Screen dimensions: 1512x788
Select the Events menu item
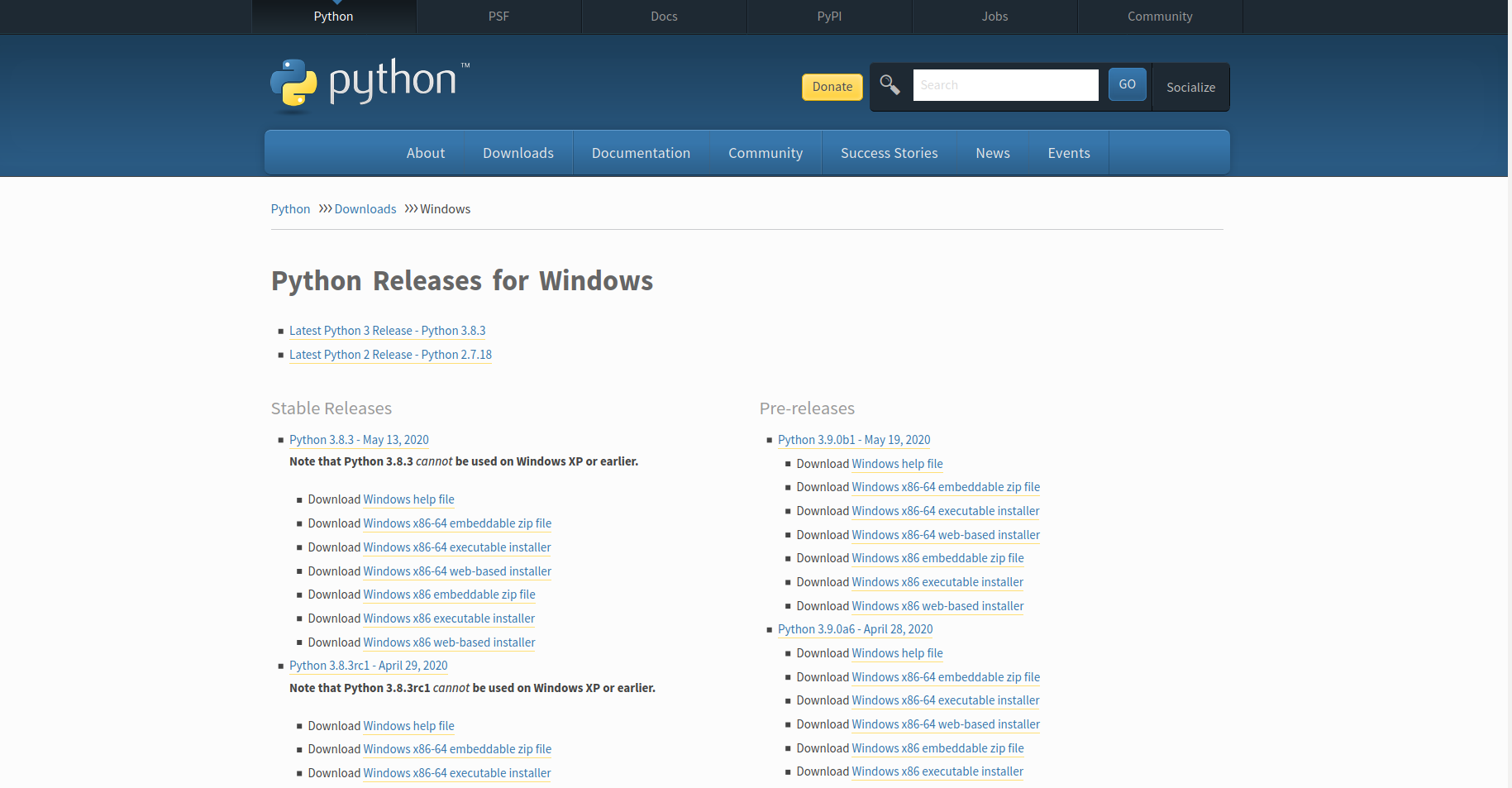tap(1068, 152)
